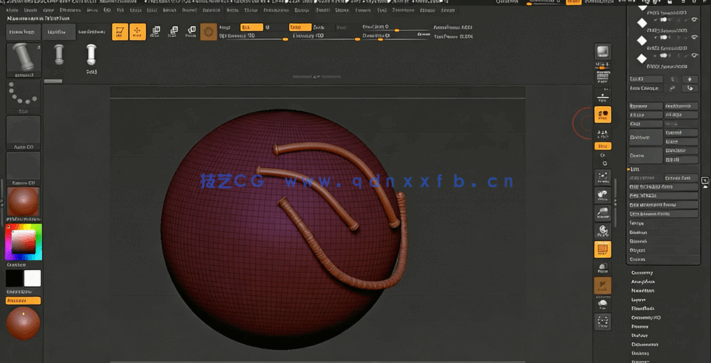The image size is (711, 363).
Task: Expand the Merge section in Subtool palette
Action: (637, 223)
